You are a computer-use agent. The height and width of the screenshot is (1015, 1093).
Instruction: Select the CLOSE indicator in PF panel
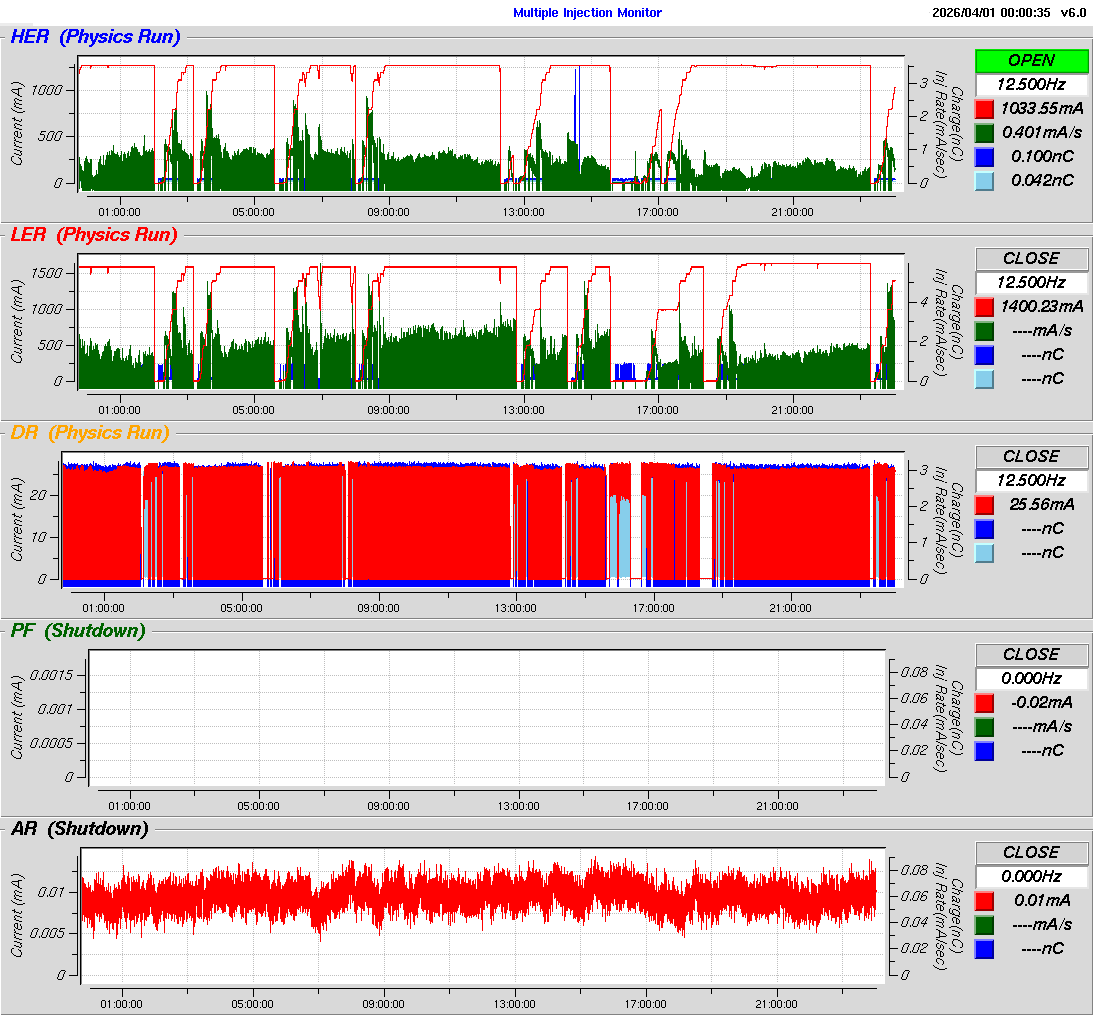(x=1031, y=654)
